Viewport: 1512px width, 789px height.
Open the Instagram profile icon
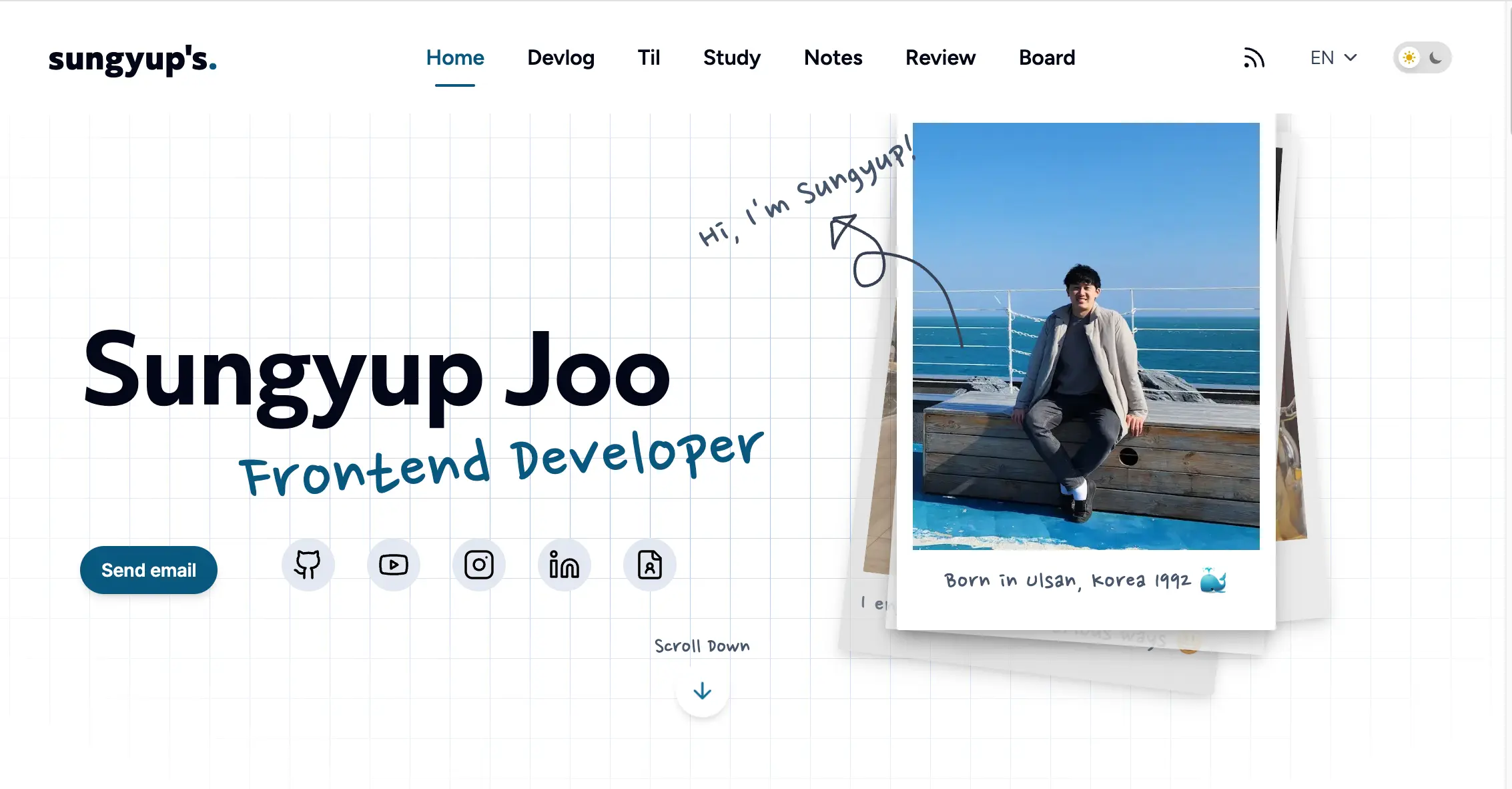(x=479, y=565)
